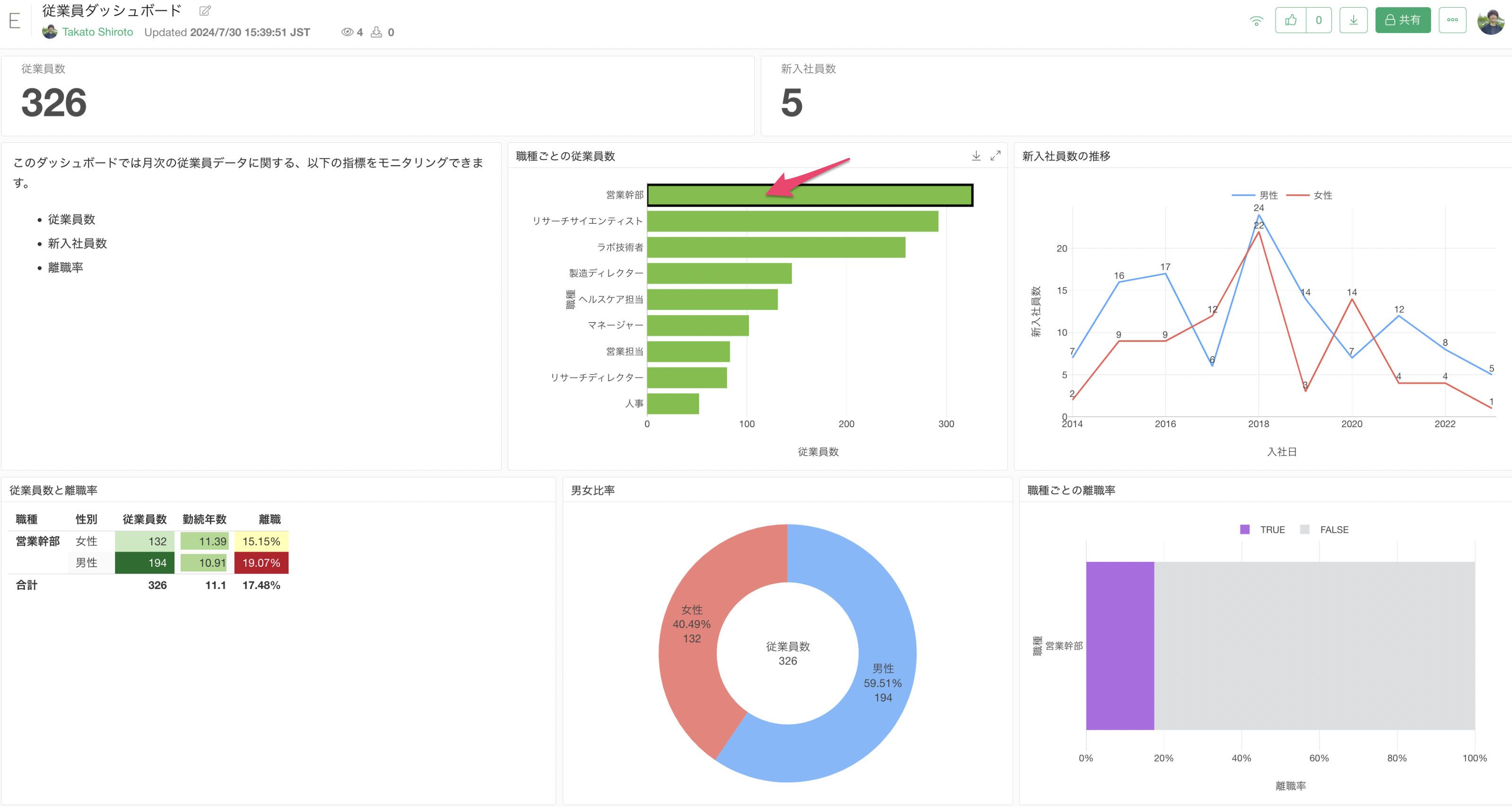The width and height of the screenshot is (1512, 807).
Task: Click the 営業担当 bar
Action: [x=688, y=351]
